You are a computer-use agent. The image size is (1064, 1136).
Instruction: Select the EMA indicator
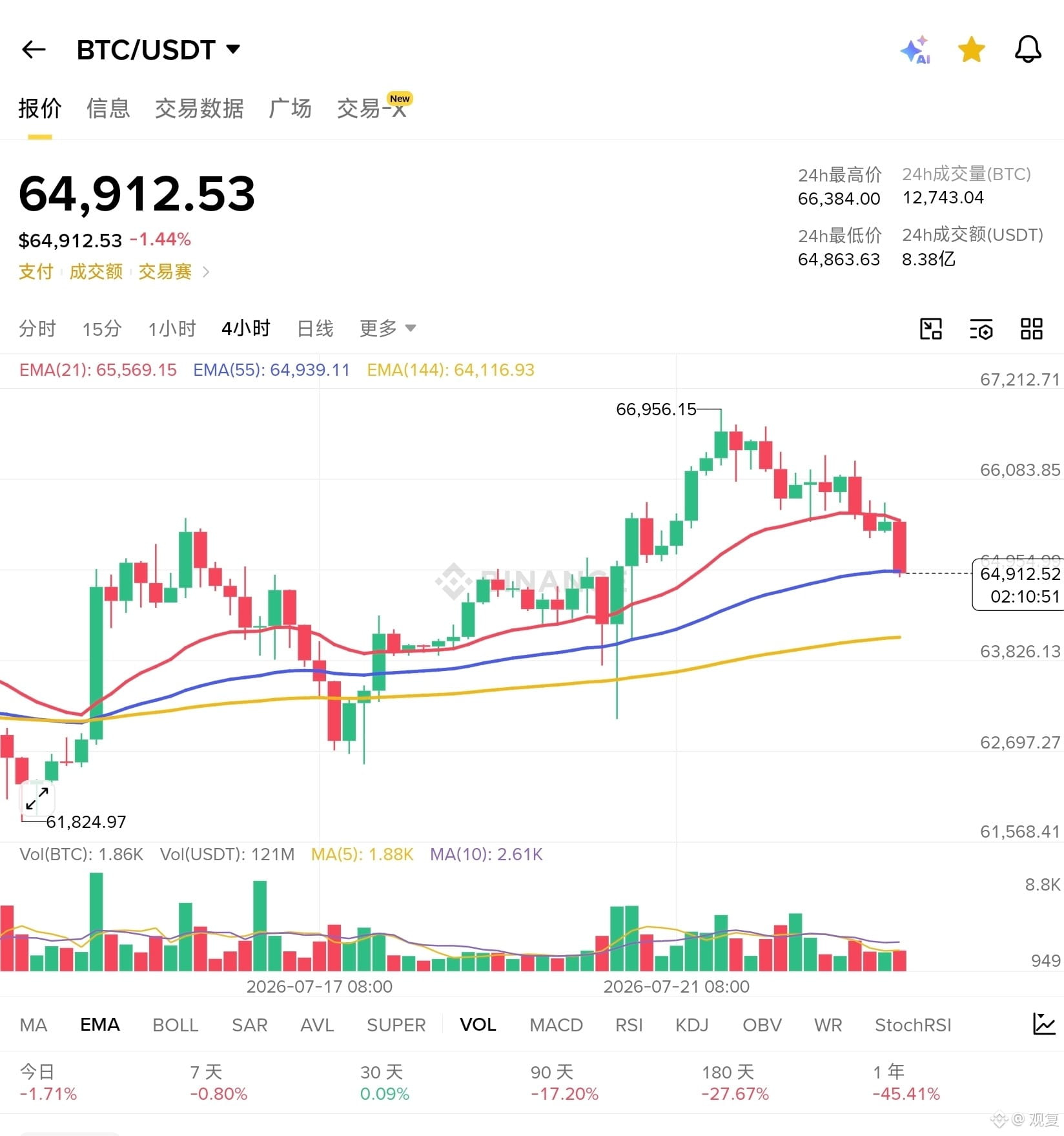point(100,1025)
